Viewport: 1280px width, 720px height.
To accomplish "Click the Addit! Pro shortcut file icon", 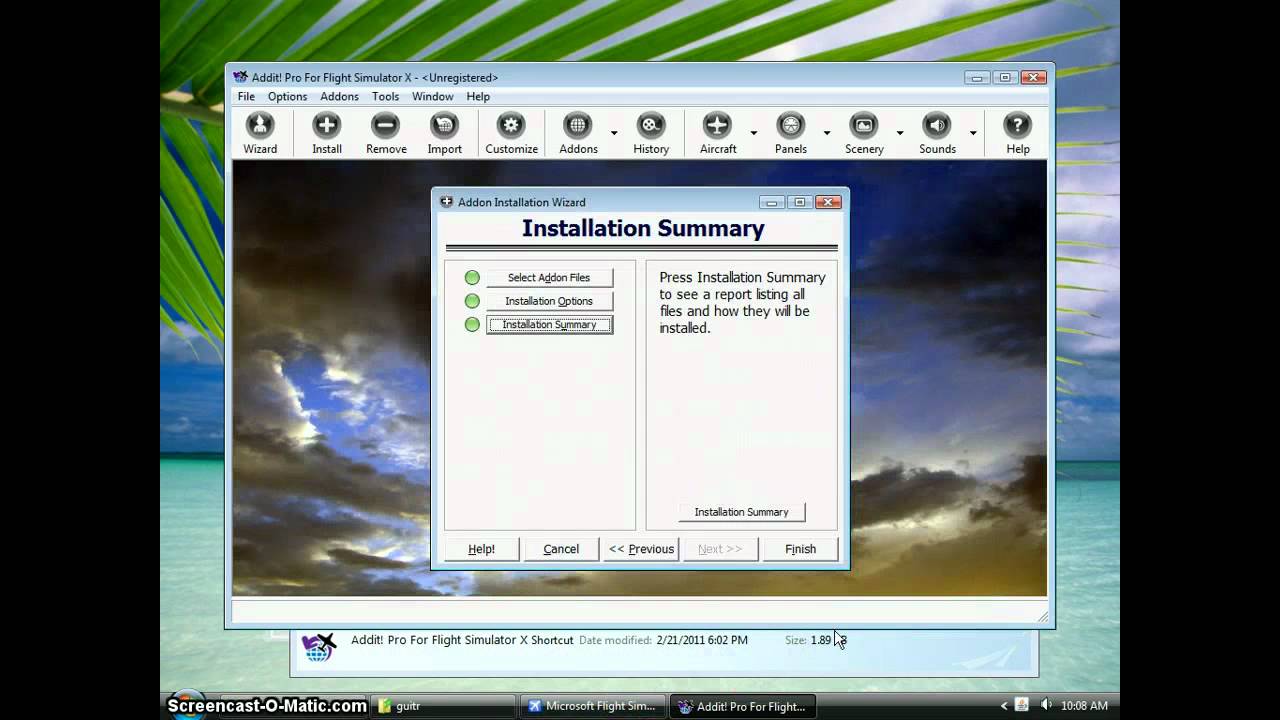I will [318, 646].
